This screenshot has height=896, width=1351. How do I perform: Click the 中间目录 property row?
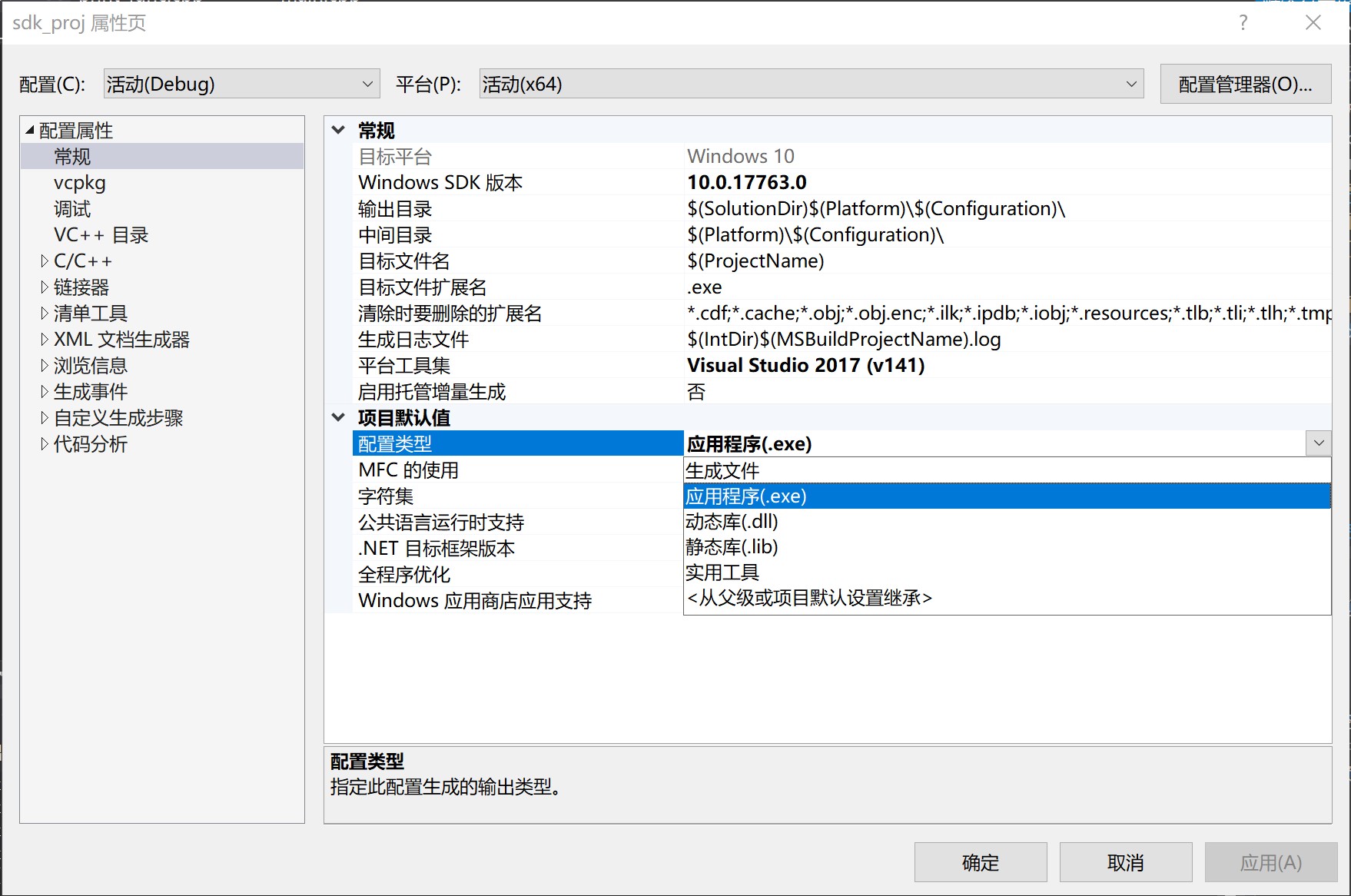pyautogui.click(x=841, y=235)
